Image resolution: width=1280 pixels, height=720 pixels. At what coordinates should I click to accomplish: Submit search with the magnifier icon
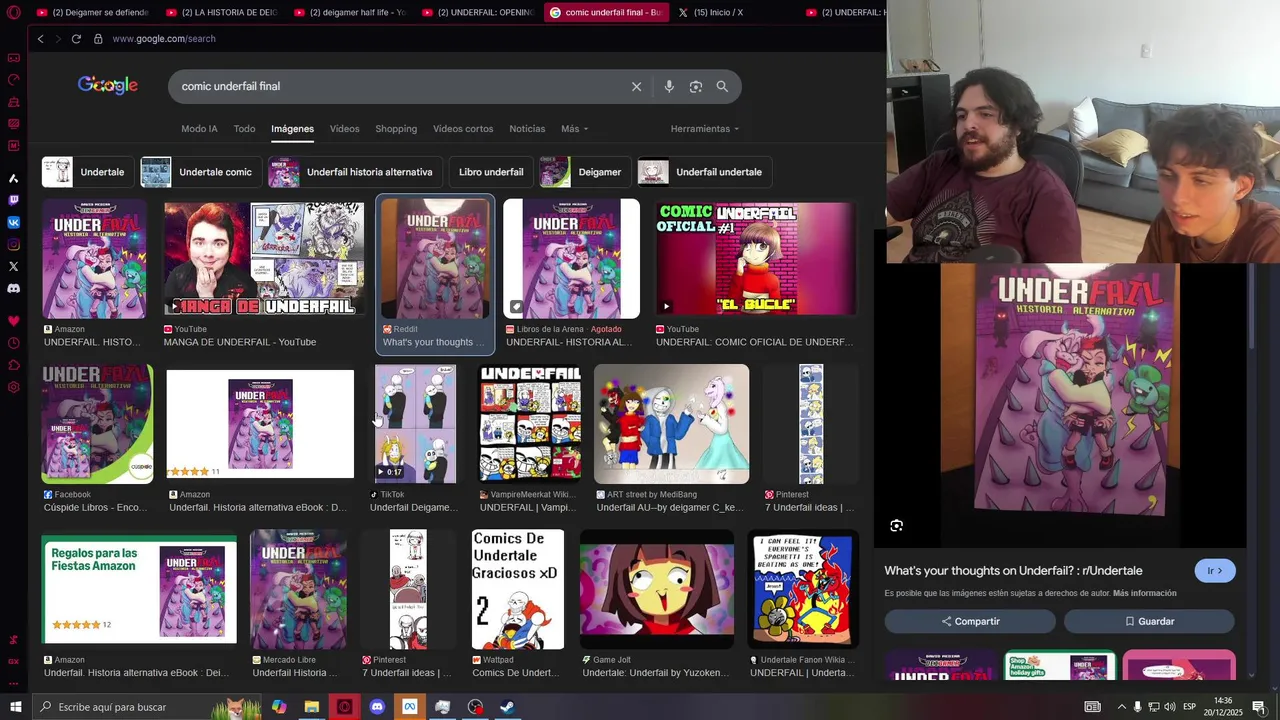pos(722,86)
